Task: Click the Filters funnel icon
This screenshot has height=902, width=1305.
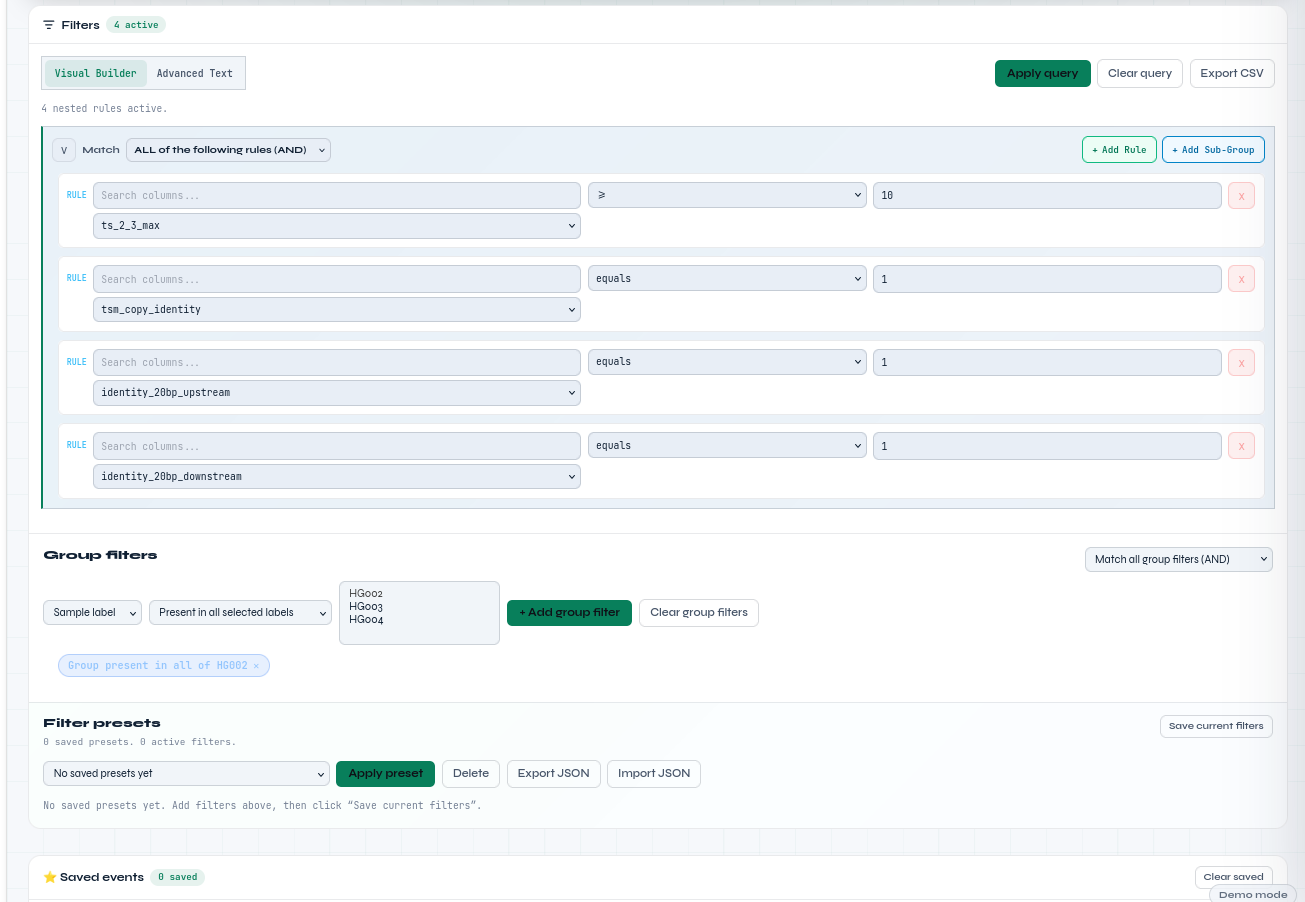Action: point(49,25)
